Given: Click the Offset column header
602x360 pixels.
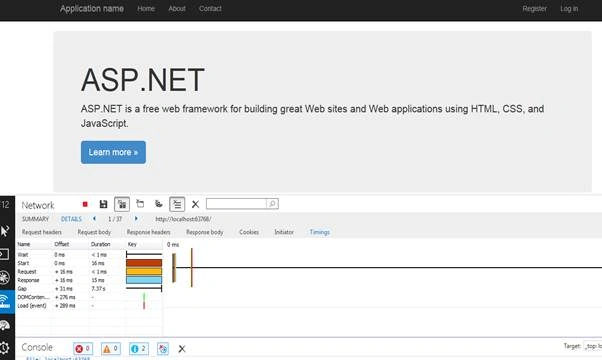Looking at the screenshot, I should click(x=62, y=244).
